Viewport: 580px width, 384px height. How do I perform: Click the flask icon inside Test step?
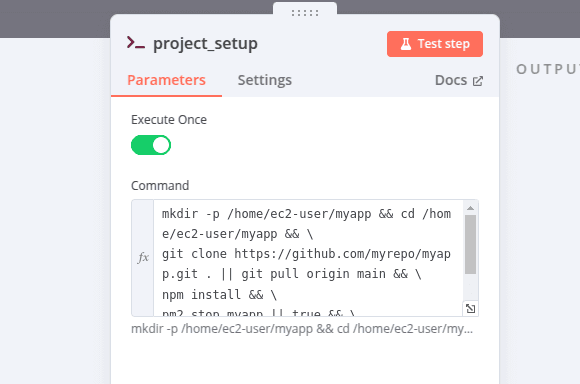(406, 44)
